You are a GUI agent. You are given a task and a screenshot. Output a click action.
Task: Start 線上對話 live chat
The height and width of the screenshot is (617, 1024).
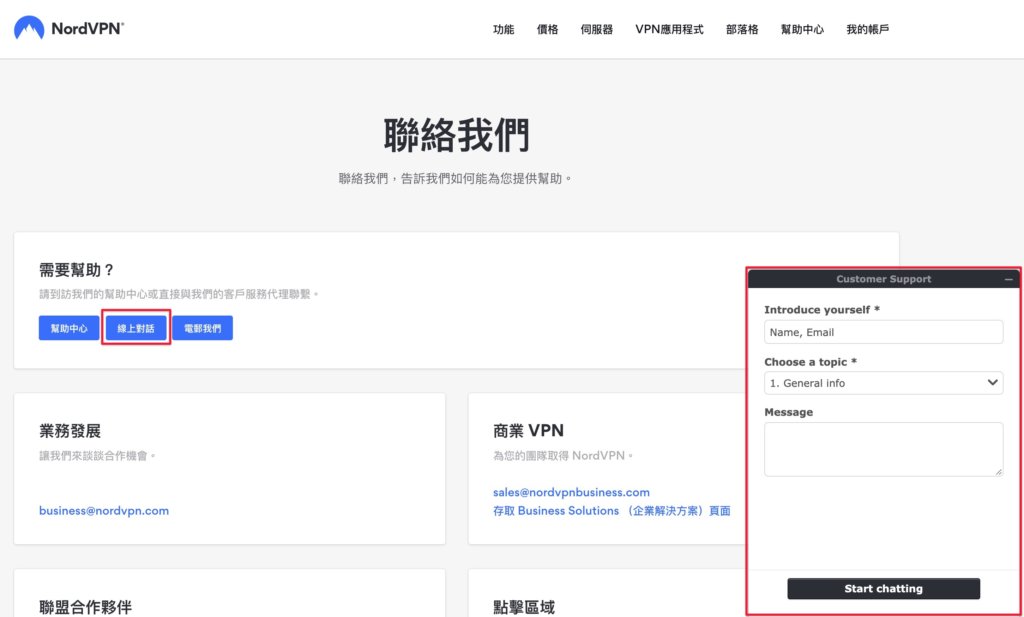point(136,328)
